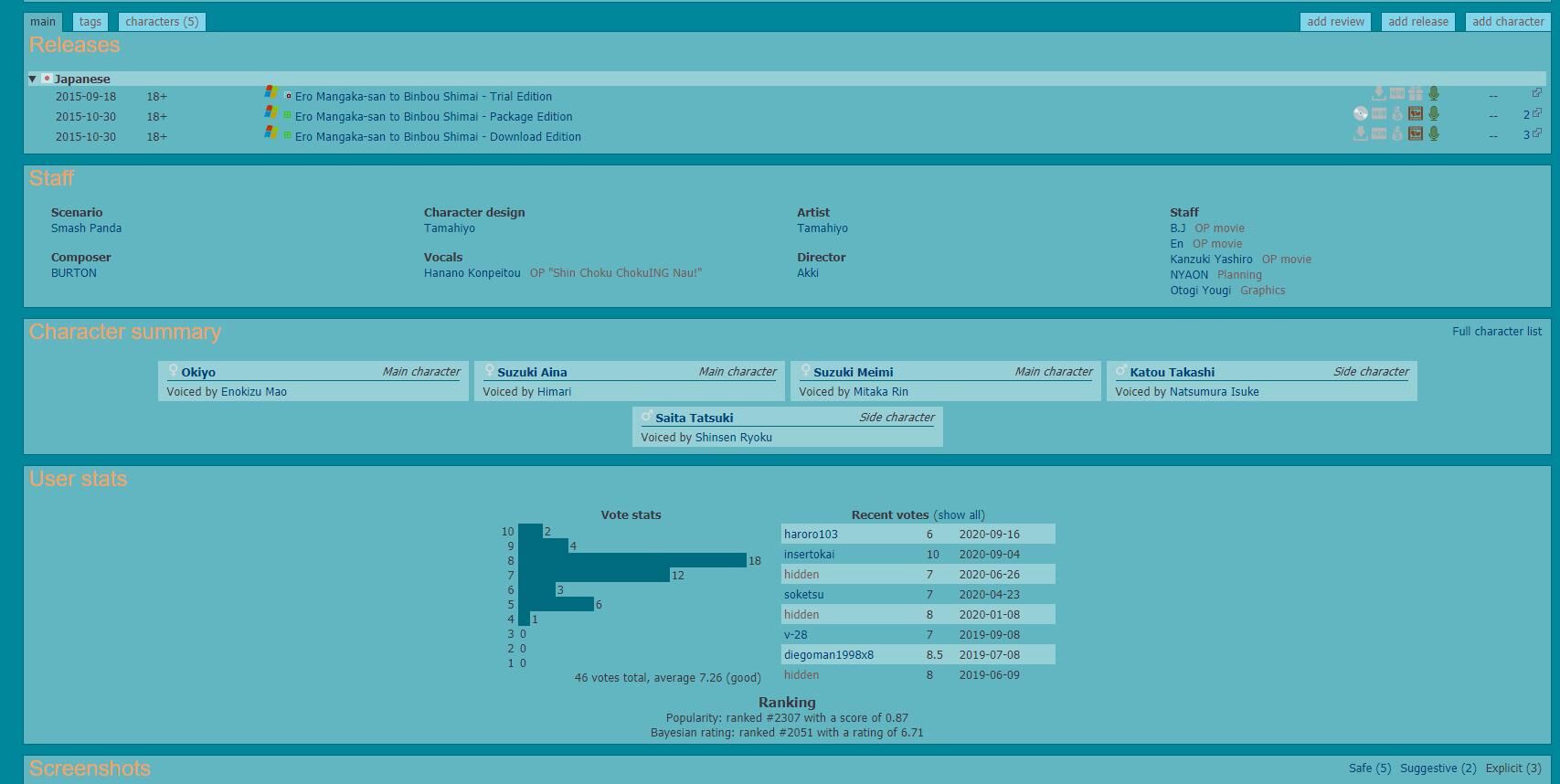Open external link icon for Trial Edition

point(1536,93)
